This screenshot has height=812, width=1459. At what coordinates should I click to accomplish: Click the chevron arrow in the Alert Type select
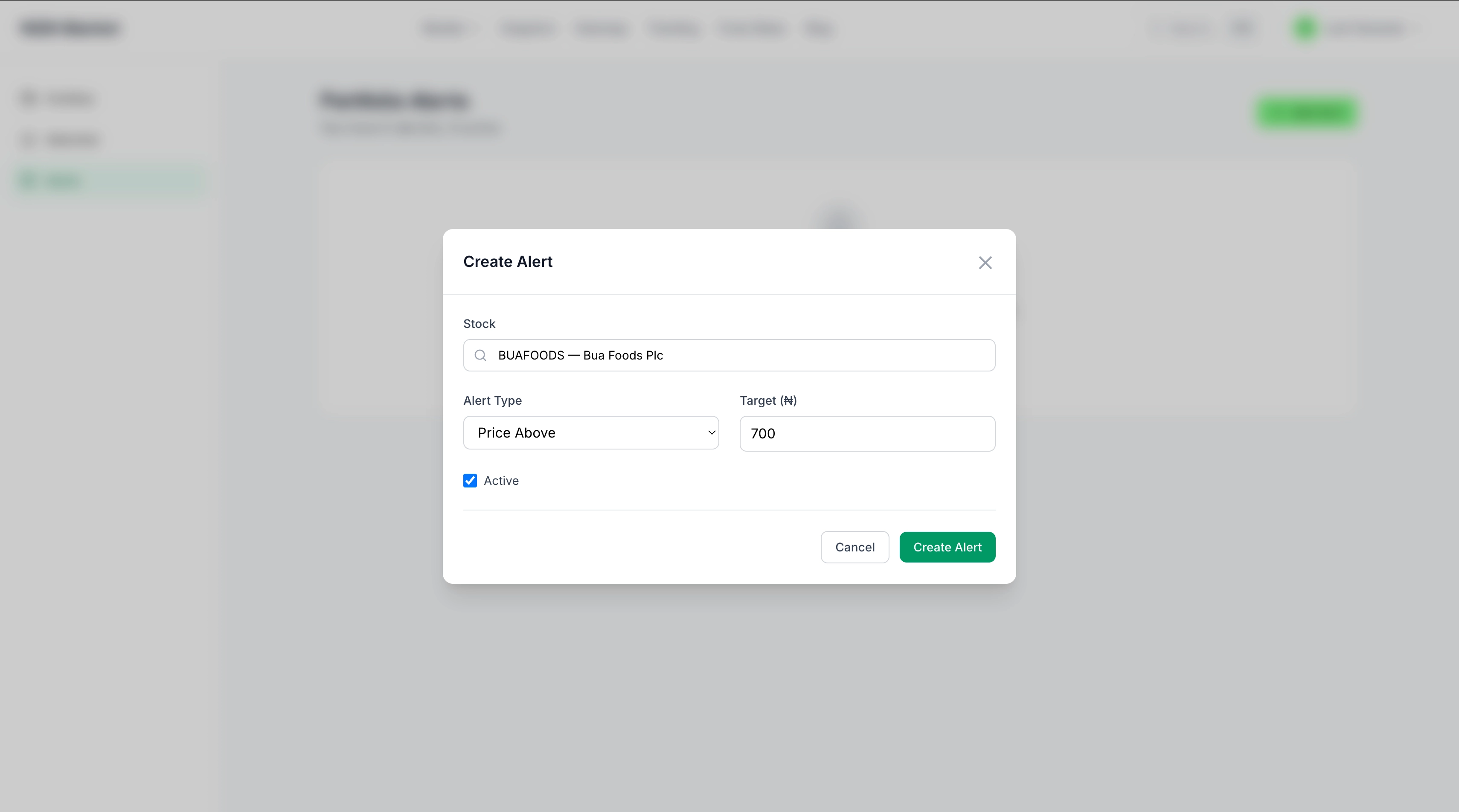[x=712, y=433]
